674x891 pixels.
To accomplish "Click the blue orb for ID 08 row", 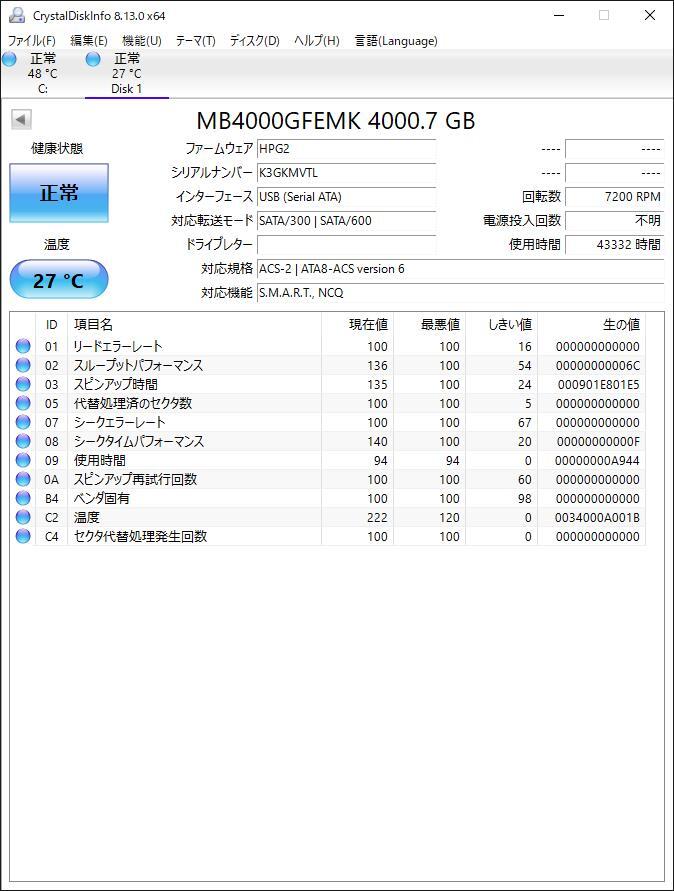I will pos(23,441).
